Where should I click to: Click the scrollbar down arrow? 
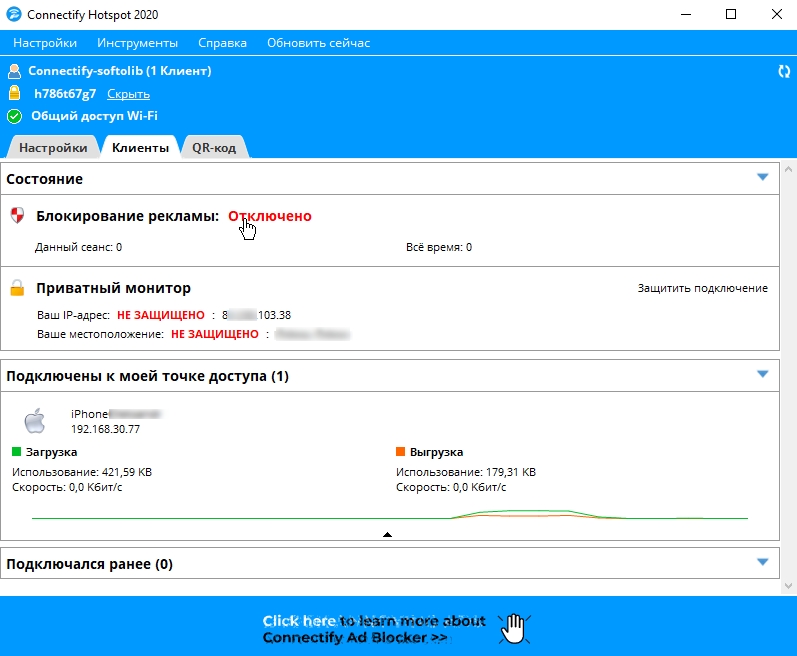[x=788, y=586]
